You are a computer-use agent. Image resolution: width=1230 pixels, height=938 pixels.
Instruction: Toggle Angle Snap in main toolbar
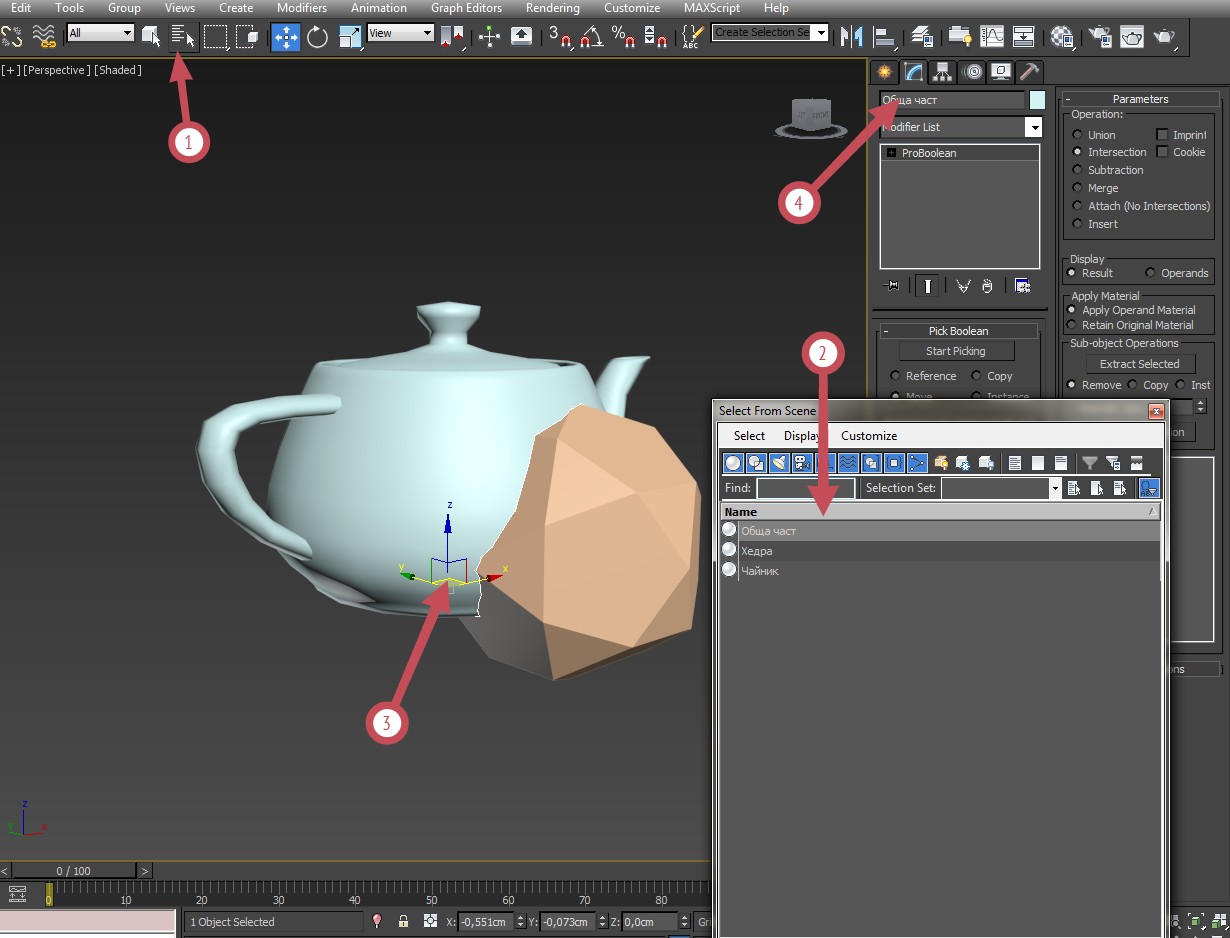point(591,37)
